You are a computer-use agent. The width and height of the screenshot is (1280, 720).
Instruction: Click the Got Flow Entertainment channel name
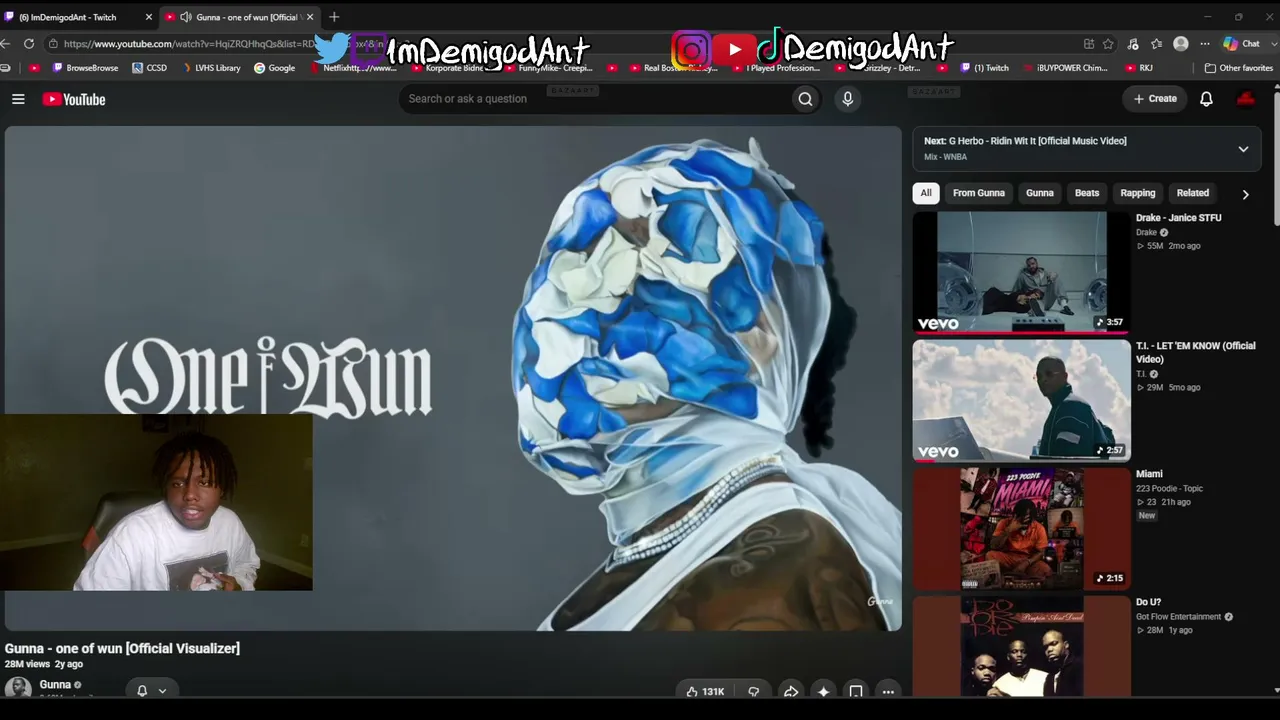1178,617
